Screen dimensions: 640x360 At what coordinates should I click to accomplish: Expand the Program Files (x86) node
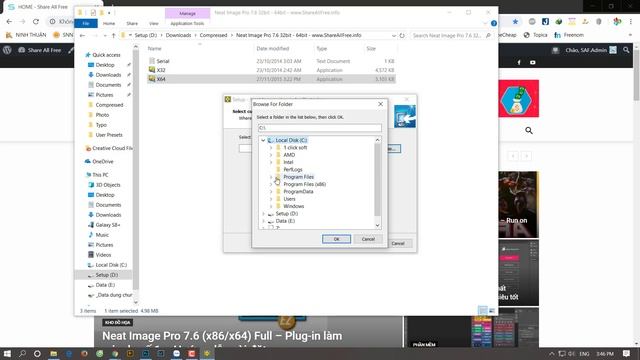tap(271, 184)
